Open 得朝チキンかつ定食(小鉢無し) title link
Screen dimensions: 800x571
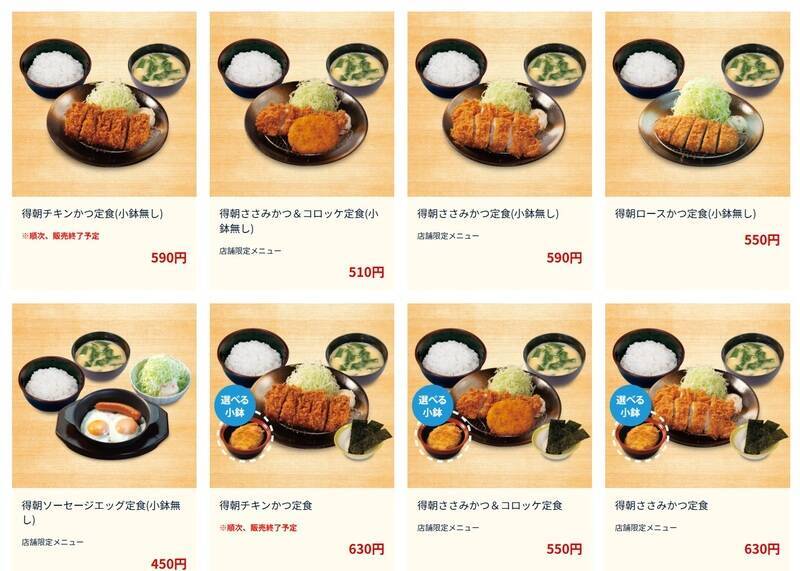click(92, 214)
